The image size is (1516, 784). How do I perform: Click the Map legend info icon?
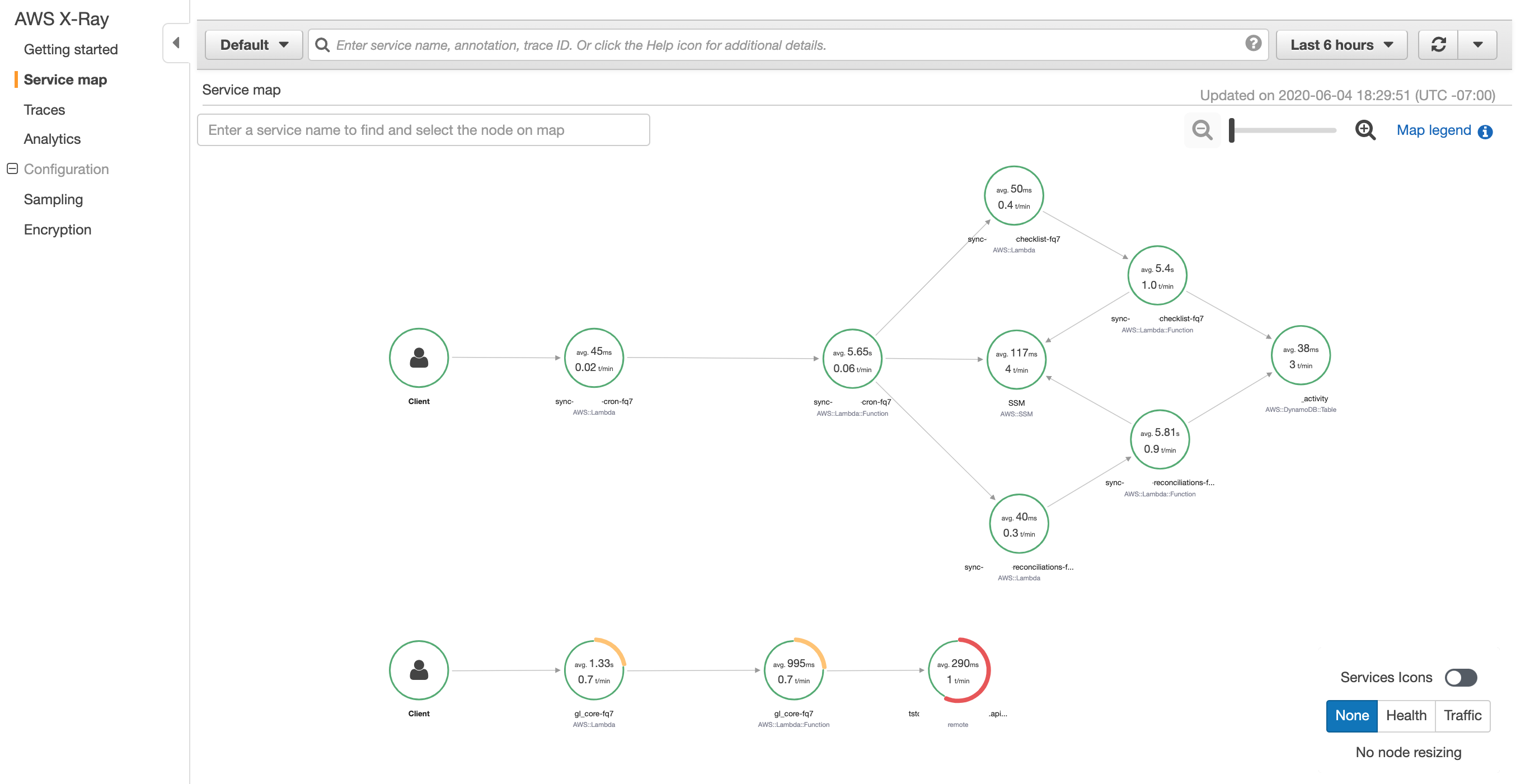pos(1485,132)
